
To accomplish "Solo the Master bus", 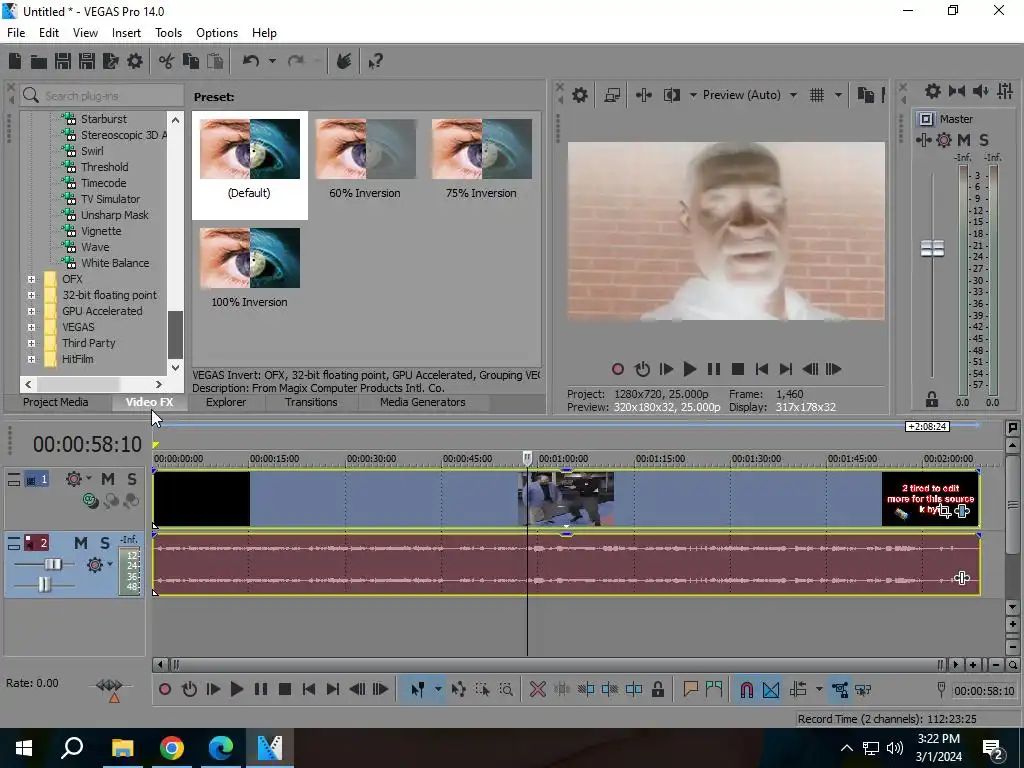I will (984, 140).
